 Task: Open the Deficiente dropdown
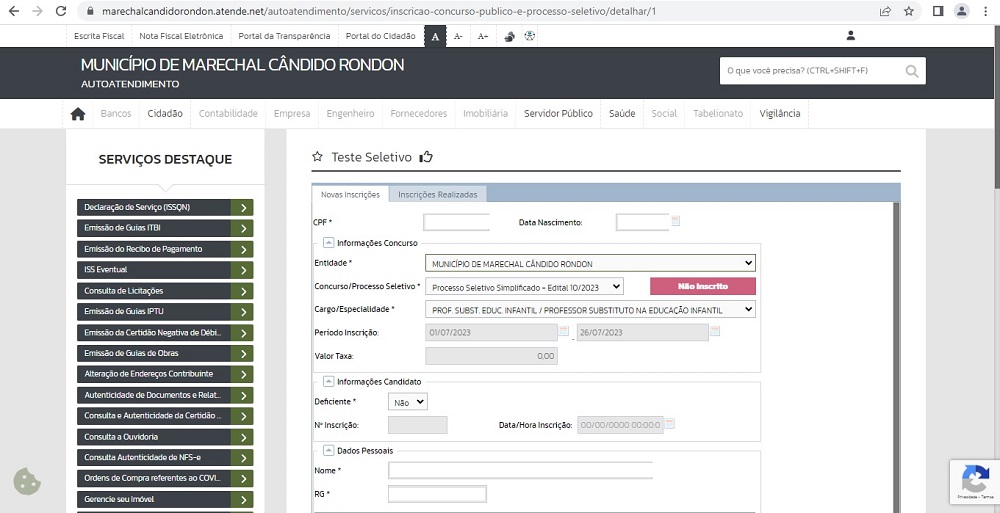pyautogui.click(x=407, y=402)
